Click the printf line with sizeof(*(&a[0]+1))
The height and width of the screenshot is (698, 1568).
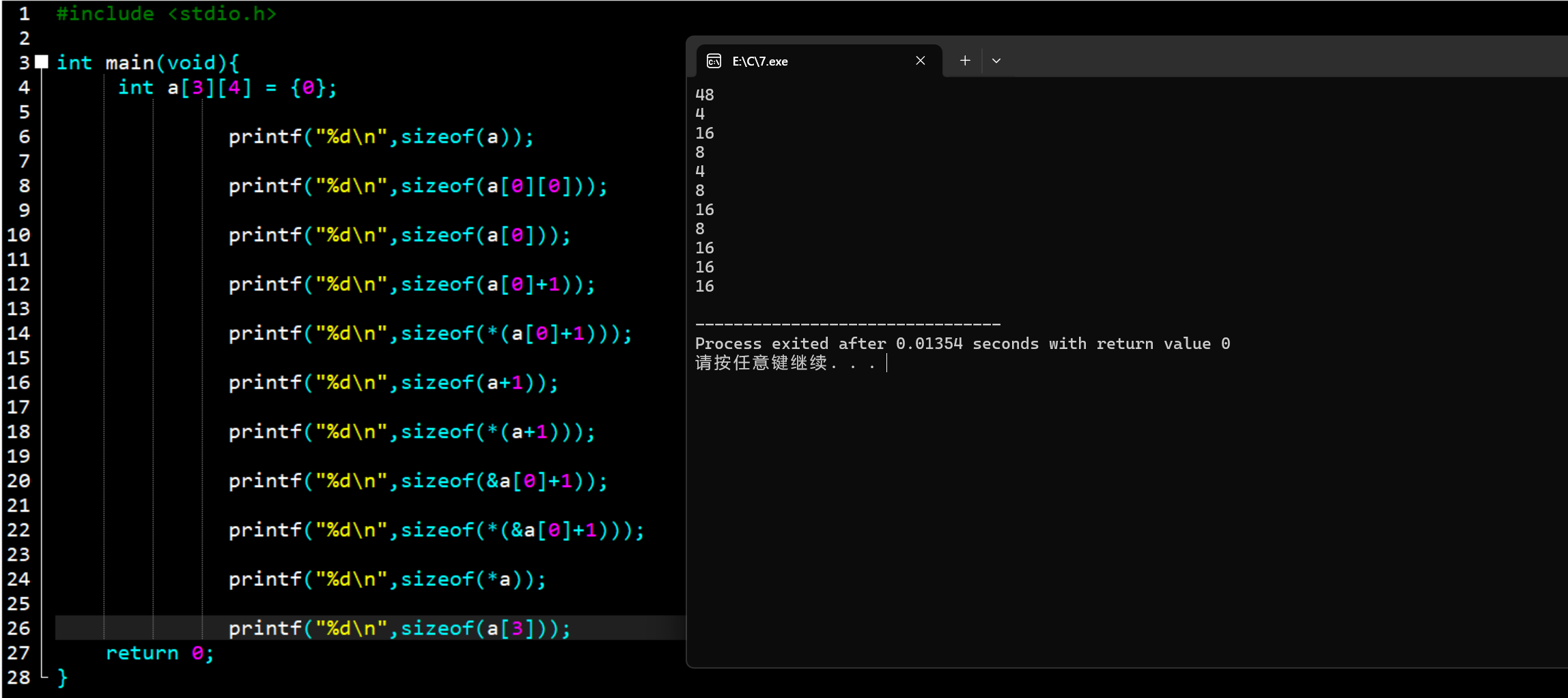[436, 530]
